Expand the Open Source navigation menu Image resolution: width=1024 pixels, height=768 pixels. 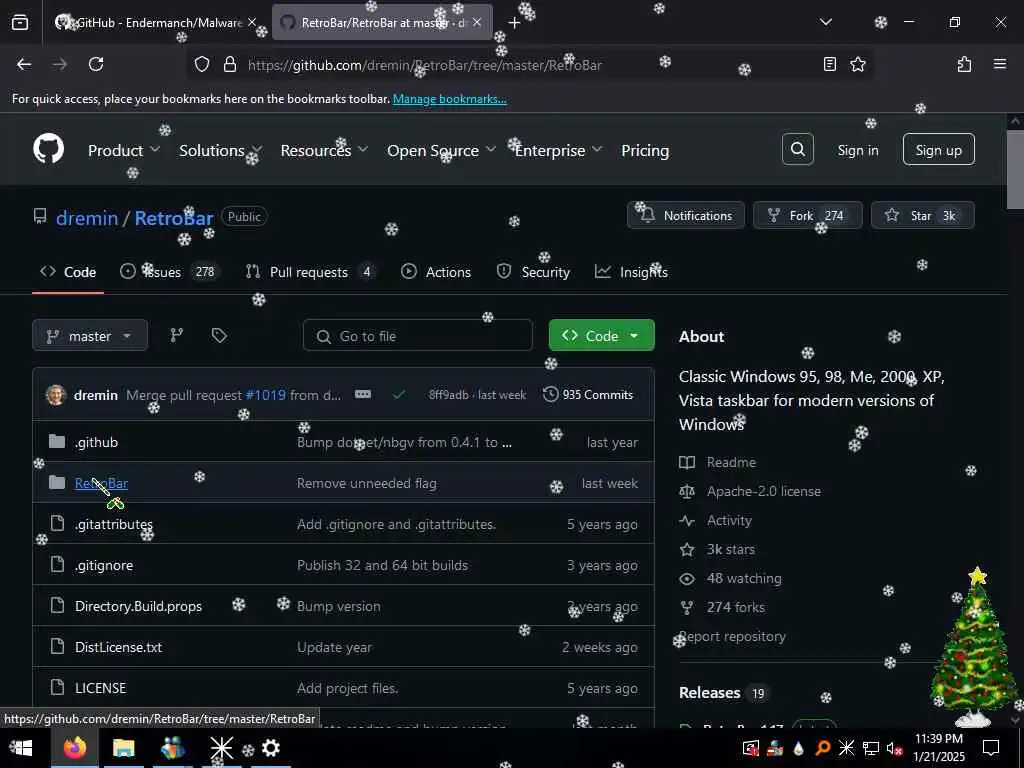(x=442, y=150)
